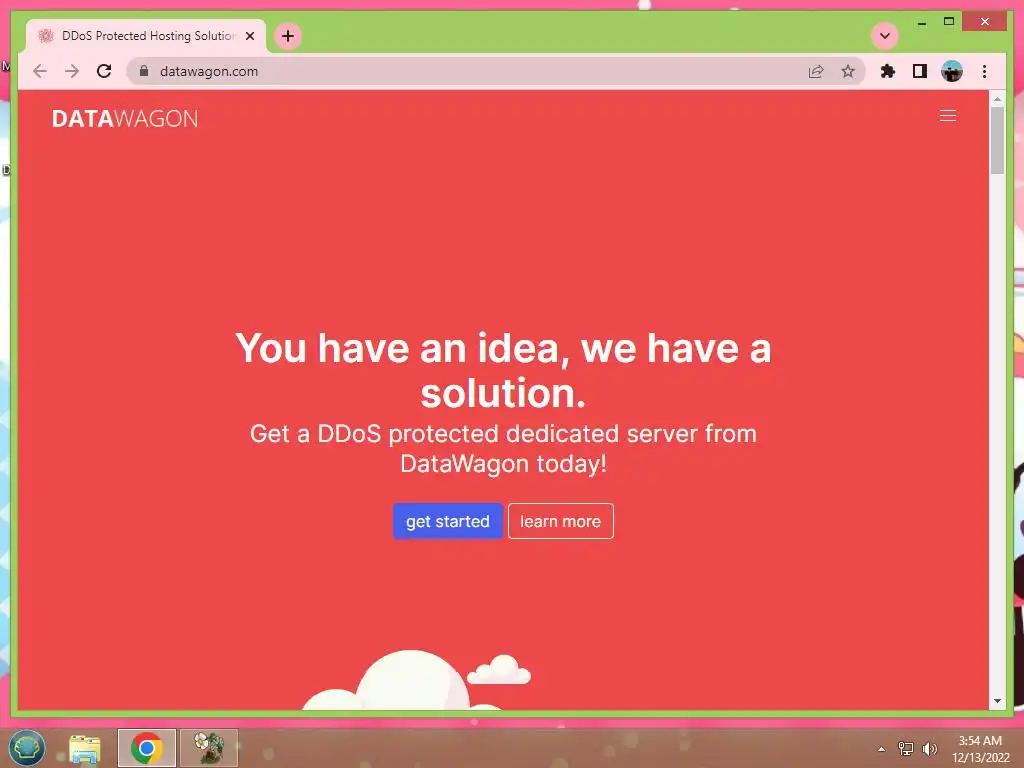Select the DDoS Protected Hosting tab
This screenshot has height=768, width=1024.
146,36
